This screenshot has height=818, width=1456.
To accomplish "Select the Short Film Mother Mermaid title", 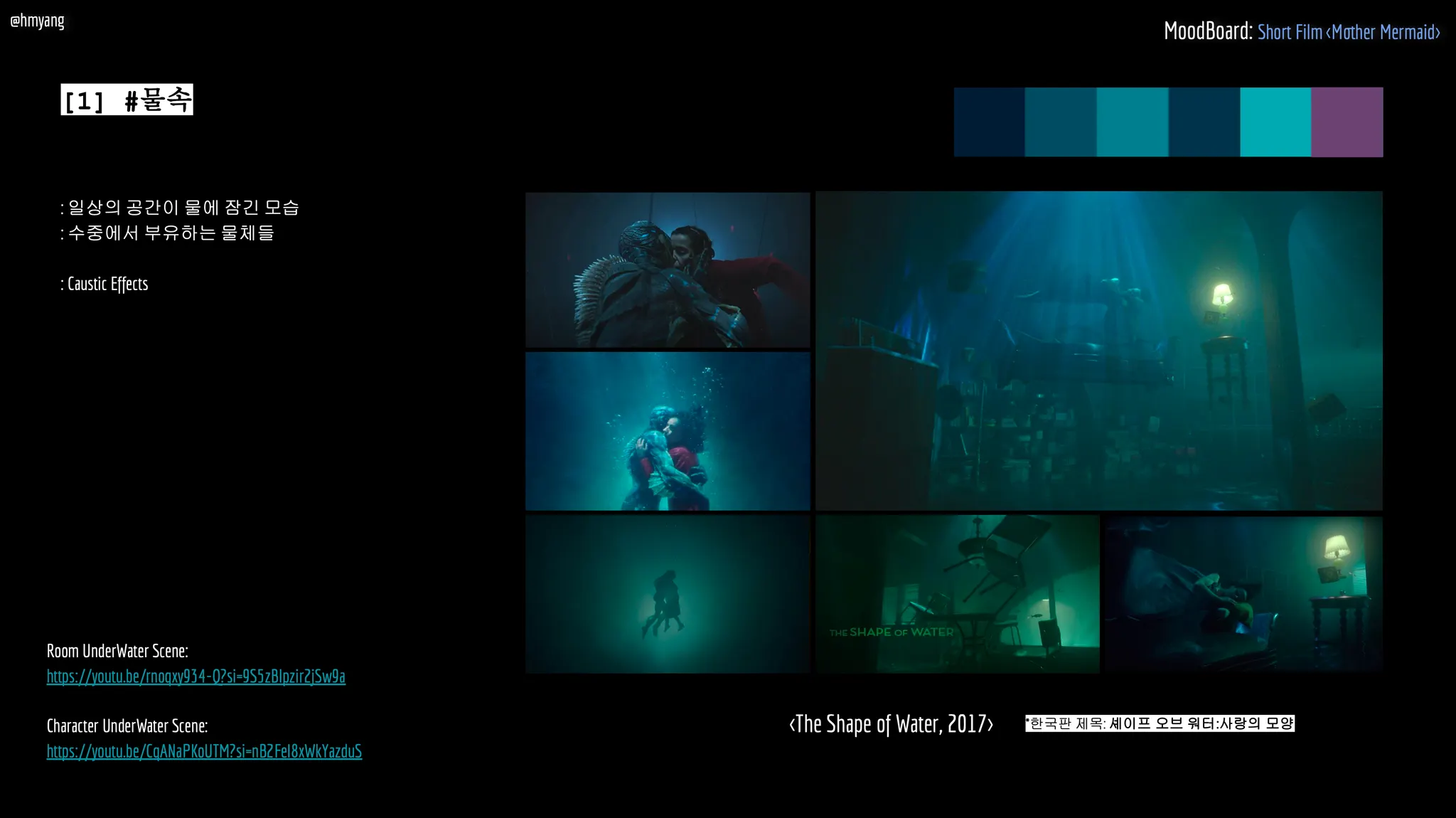I will pos(1348,32).
